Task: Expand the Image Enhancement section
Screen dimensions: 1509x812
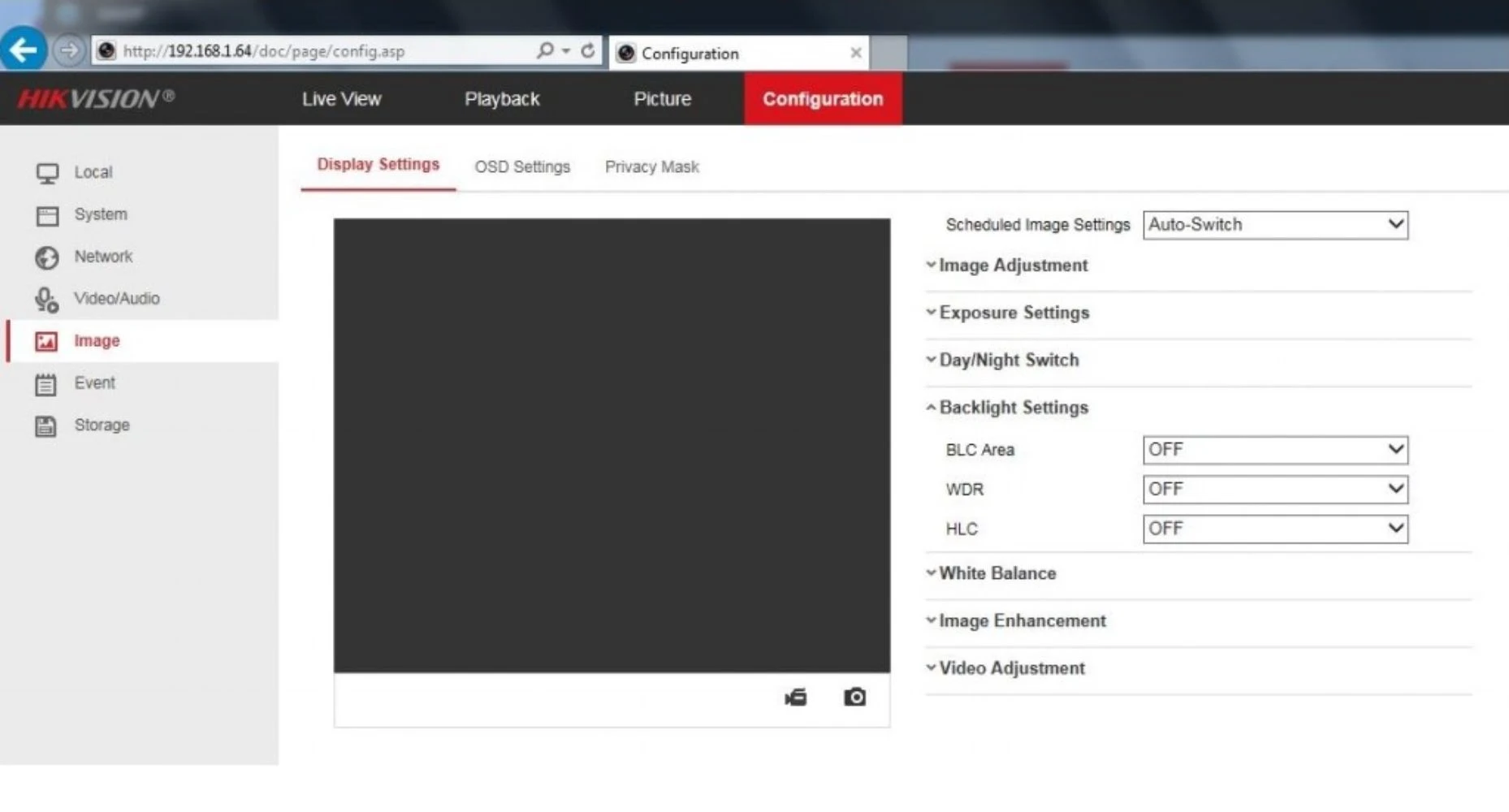Action: (1015, 621)
